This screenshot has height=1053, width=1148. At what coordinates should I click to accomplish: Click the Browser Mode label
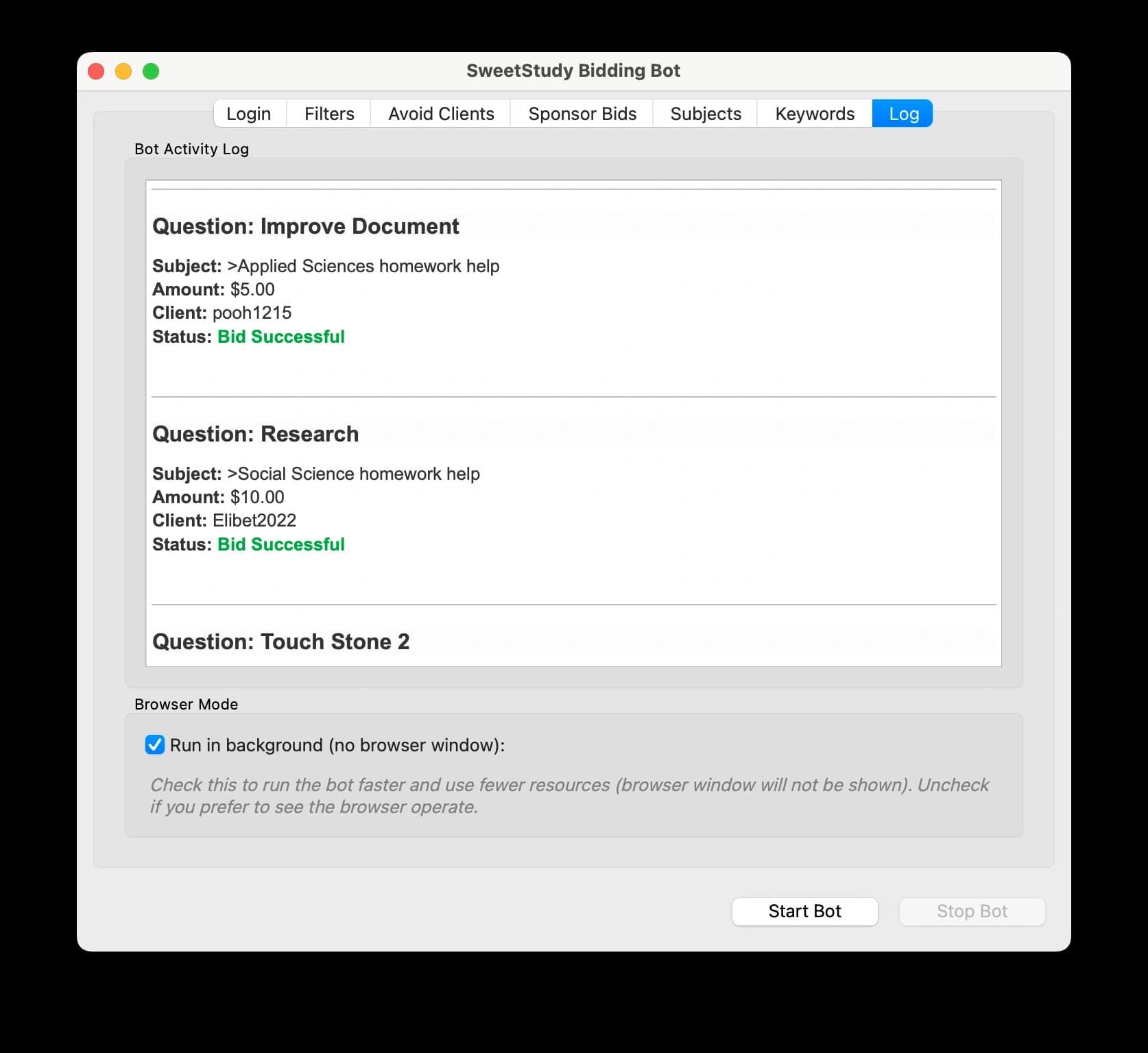(186, 704)
